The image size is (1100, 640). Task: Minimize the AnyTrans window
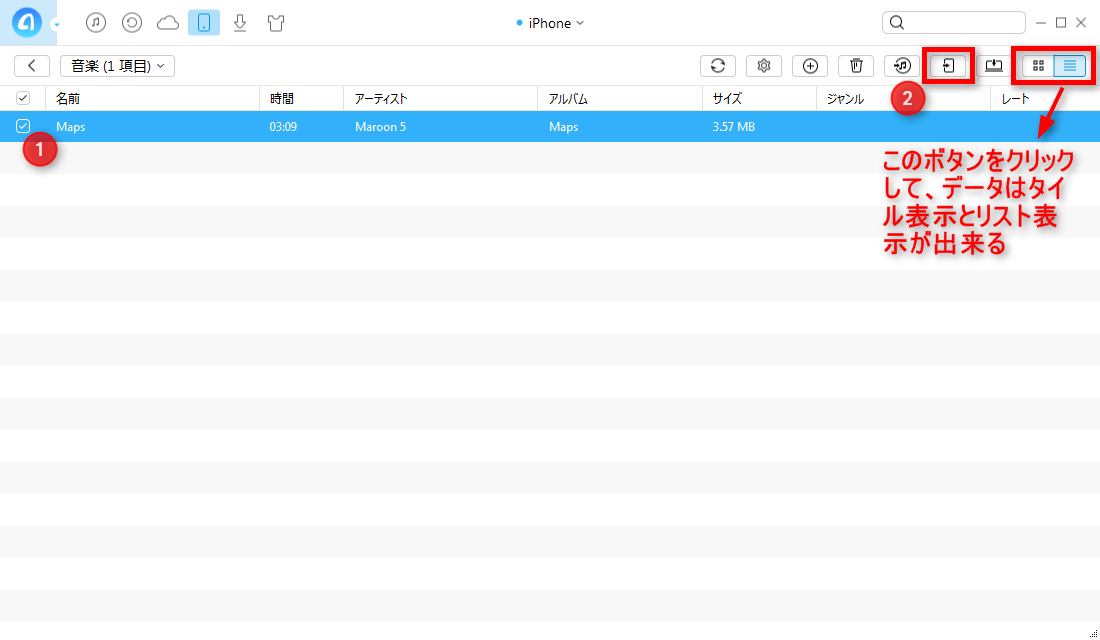tap(1041, 23)
